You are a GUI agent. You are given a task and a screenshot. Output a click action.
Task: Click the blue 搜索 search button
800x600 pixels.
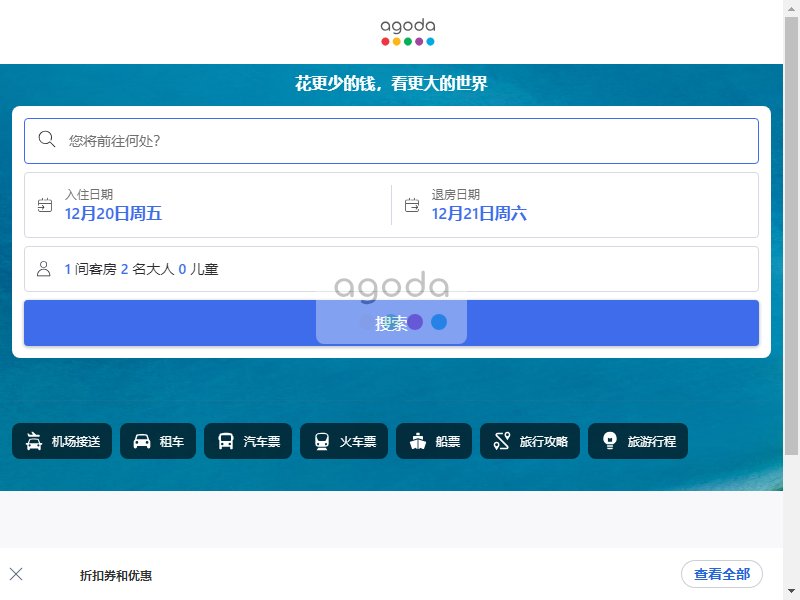391,323
